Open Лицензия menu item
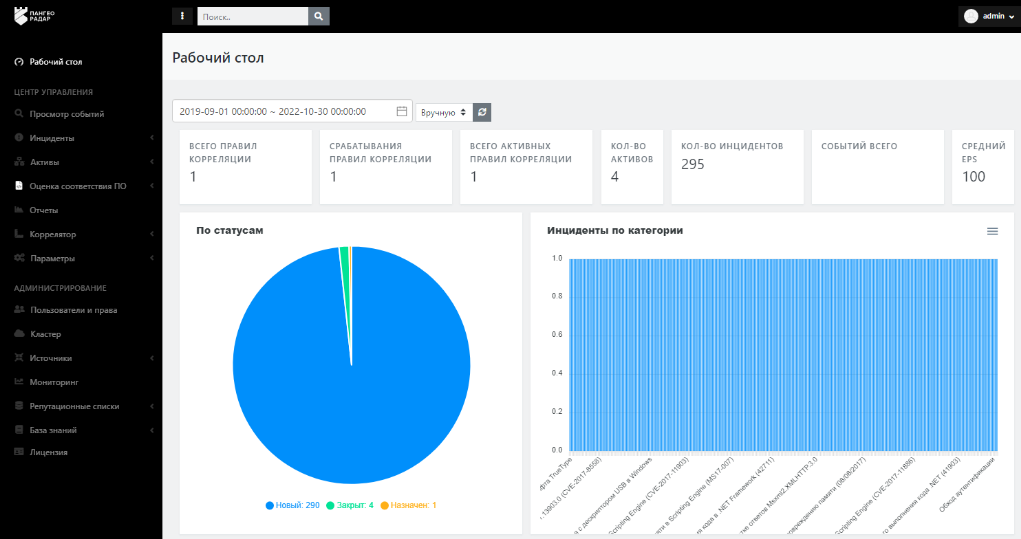 (48, 452)
